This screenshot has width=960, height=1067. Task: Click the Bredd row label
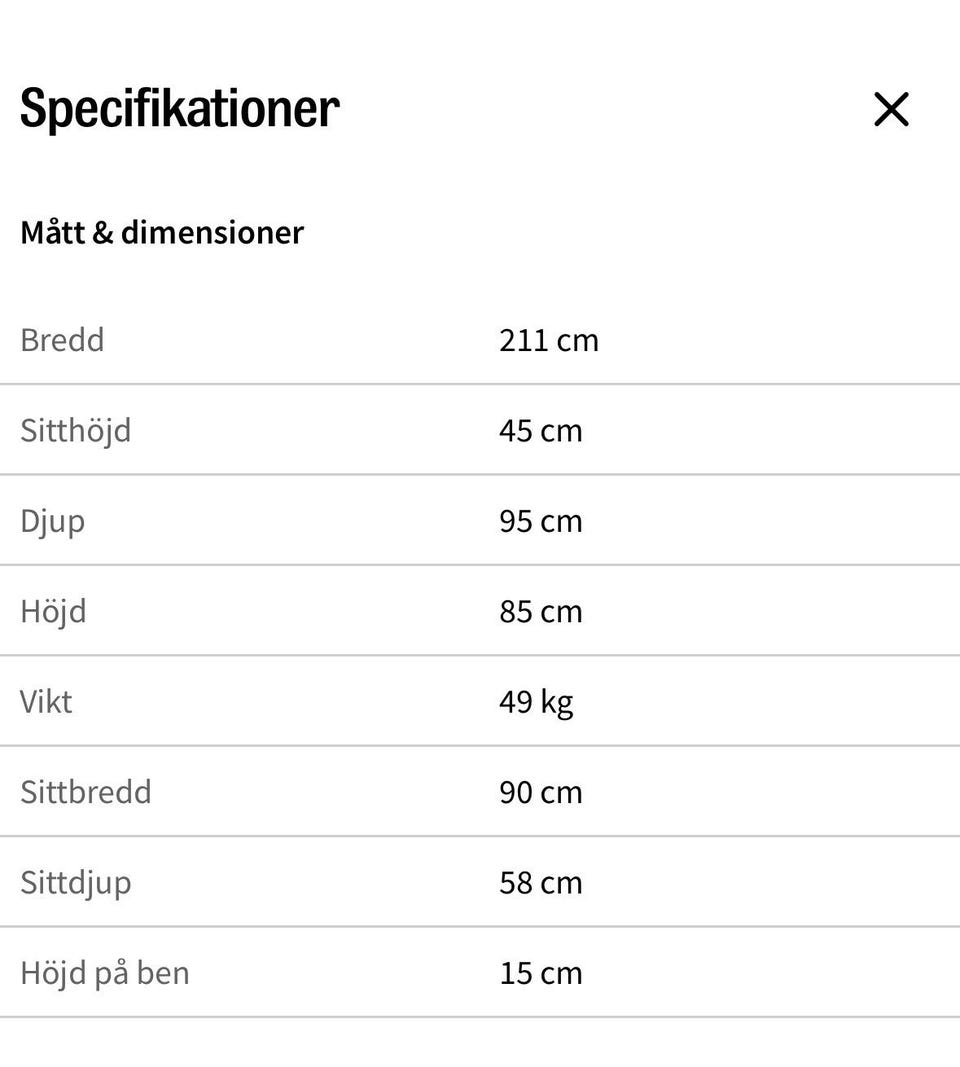(62, 340)
